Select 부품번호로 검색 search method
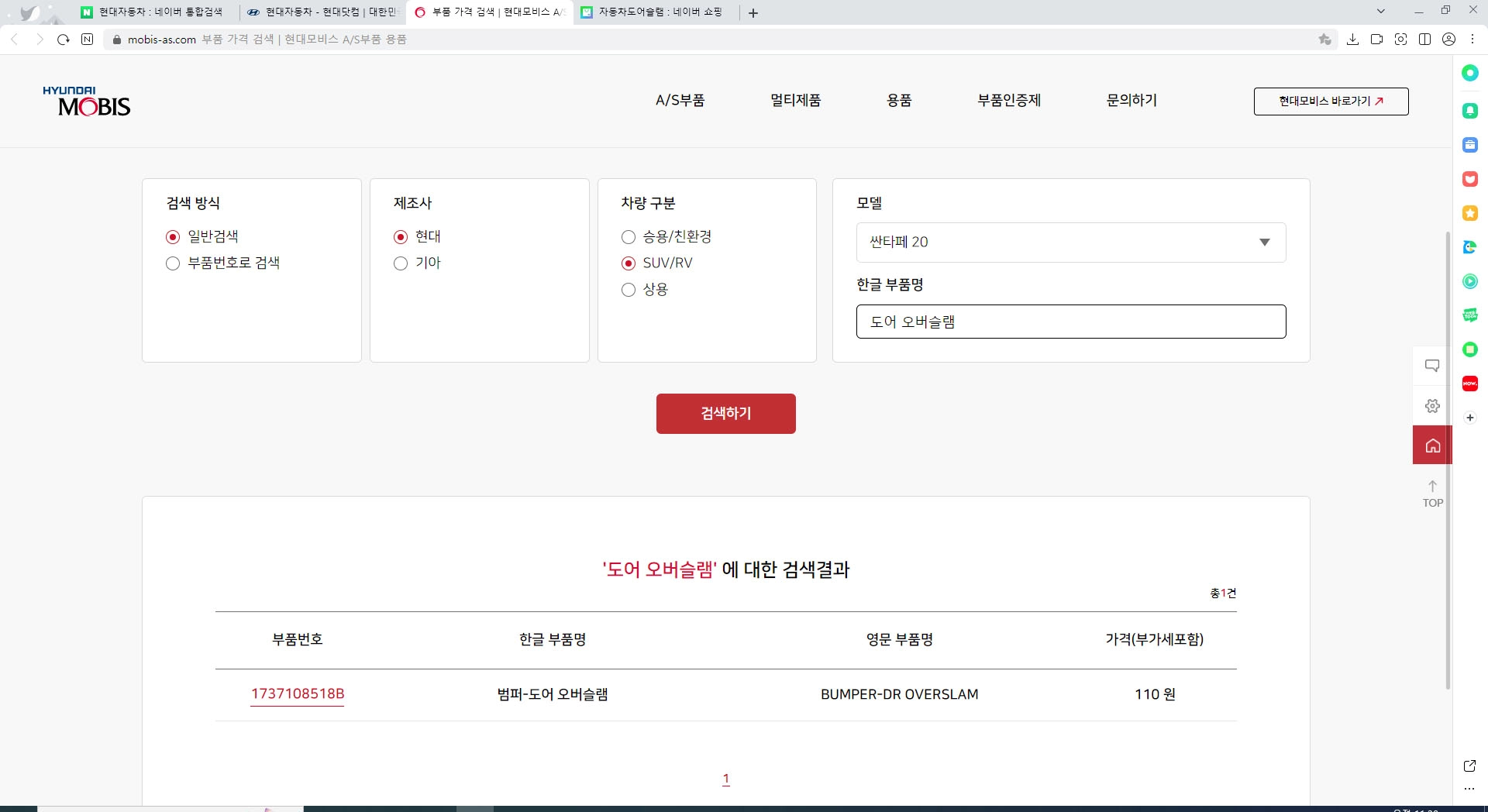The image size is (1488, 812). (x=173, y=263)
